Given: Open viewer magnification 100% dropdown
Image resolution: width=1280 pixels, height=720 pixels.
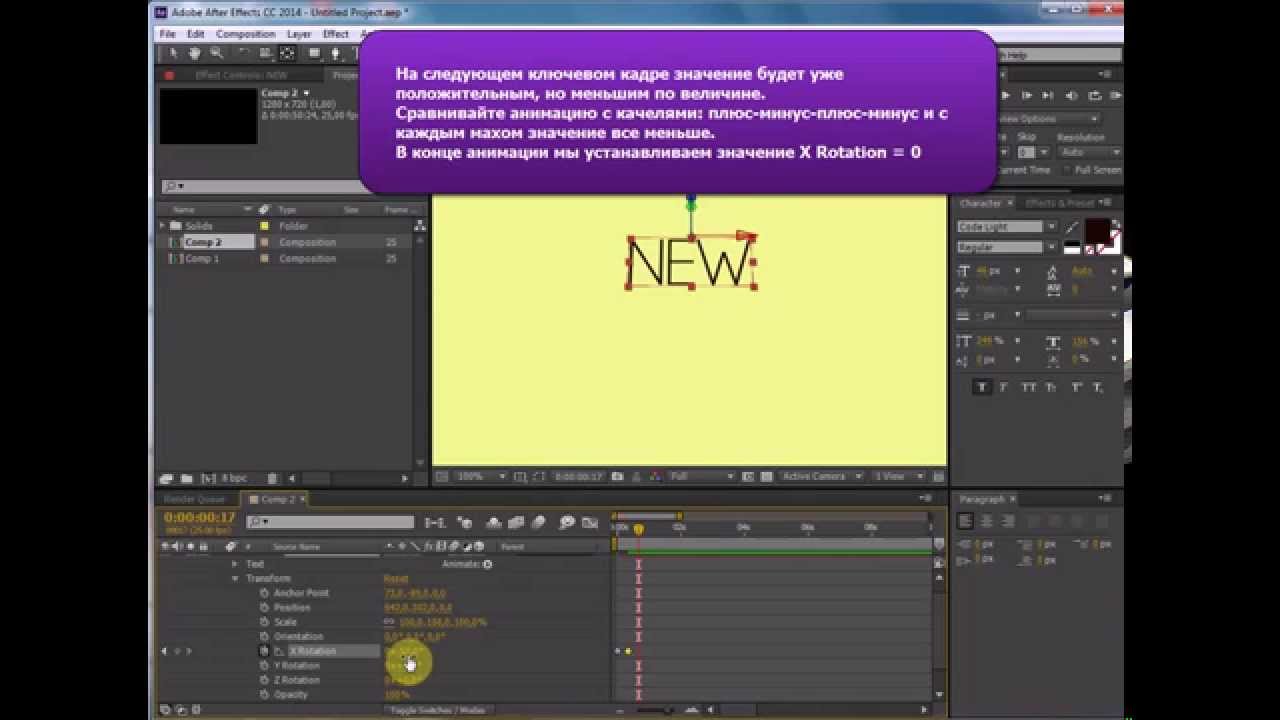Looking at the screenshot, I should click(481, 477).
